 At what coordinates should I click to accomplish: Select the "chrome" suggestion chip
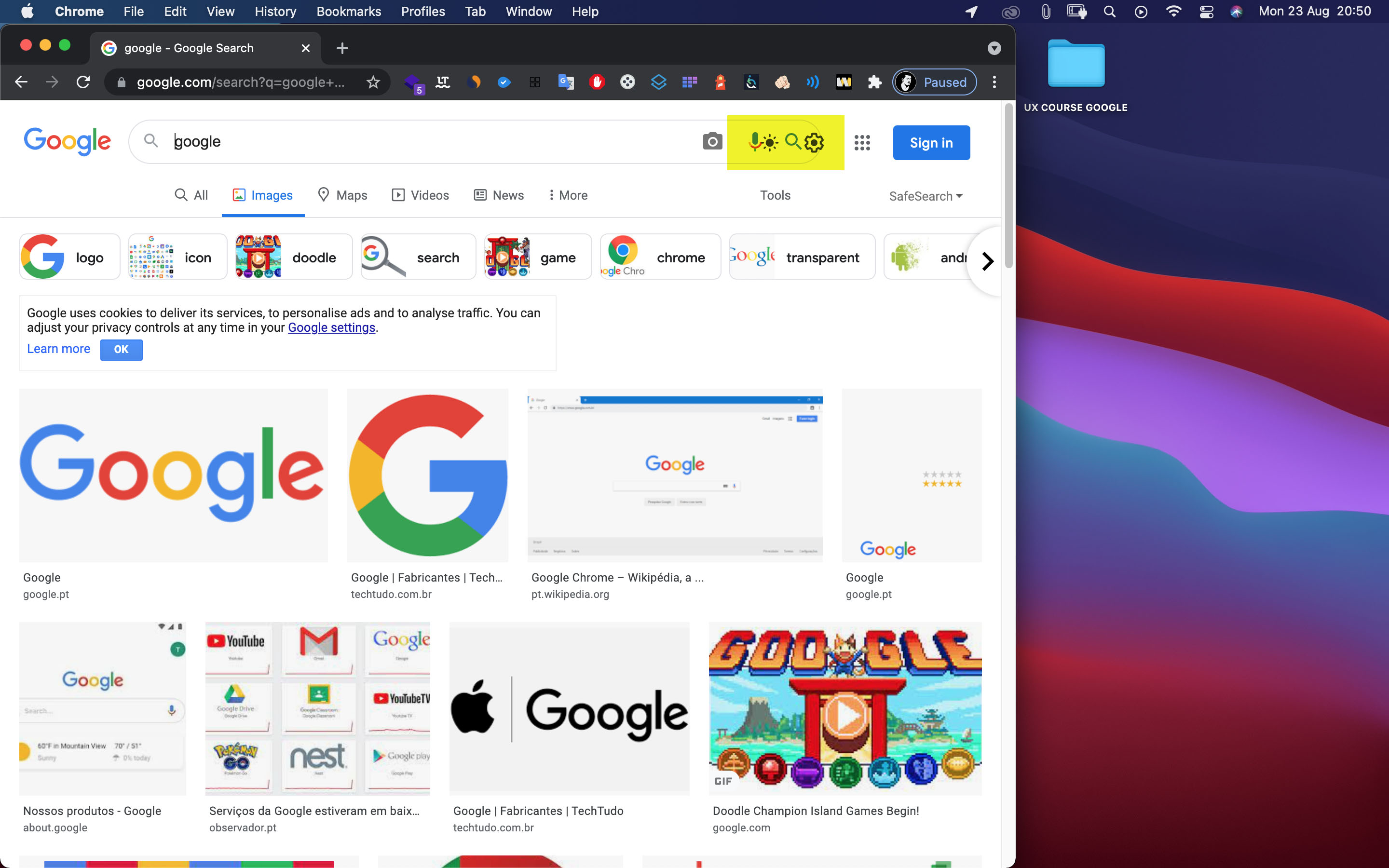pyautogui.click(x=661, y=257)
